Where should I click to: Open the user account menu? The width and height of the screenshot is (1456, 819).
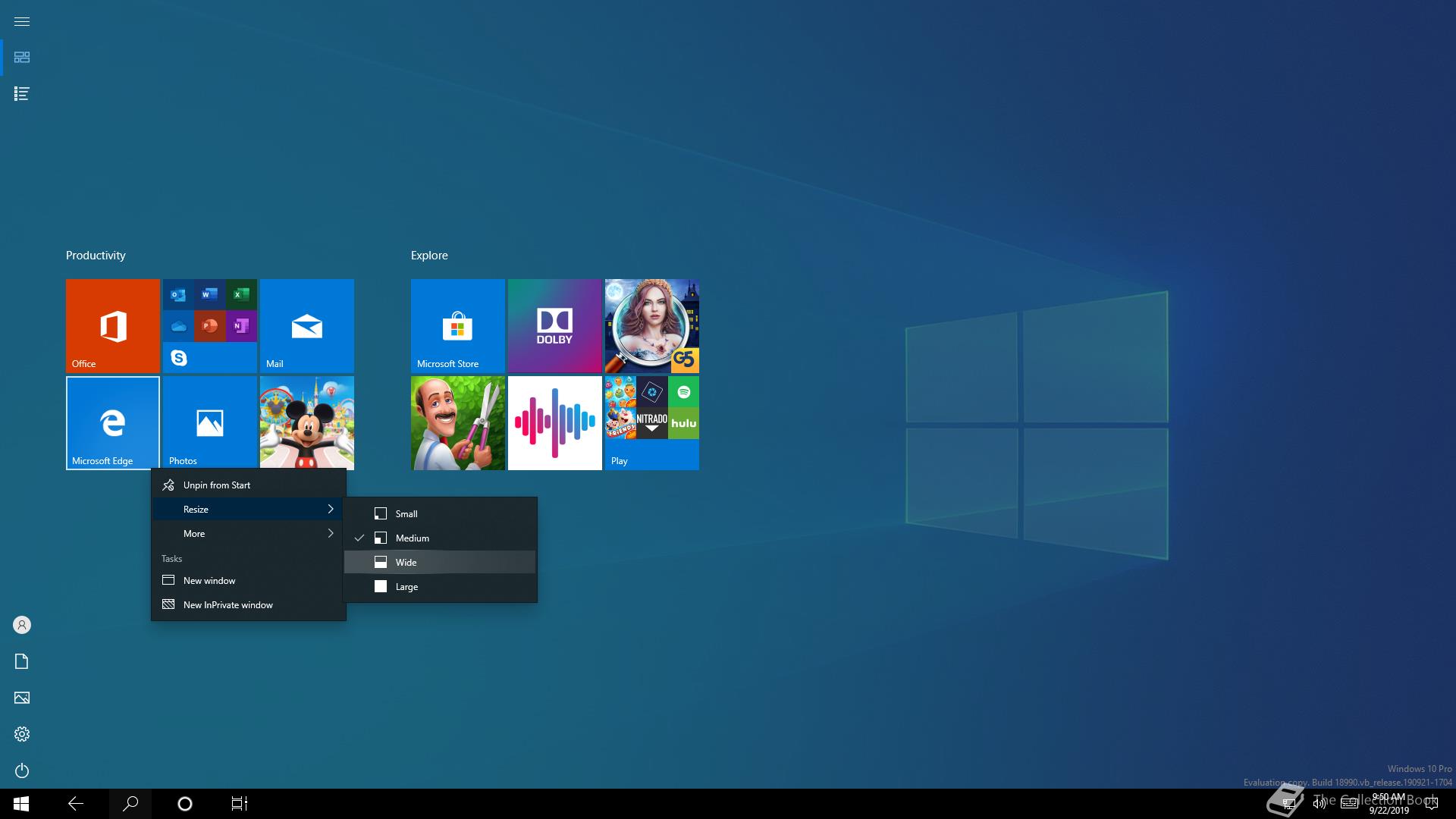coord(22,625)
